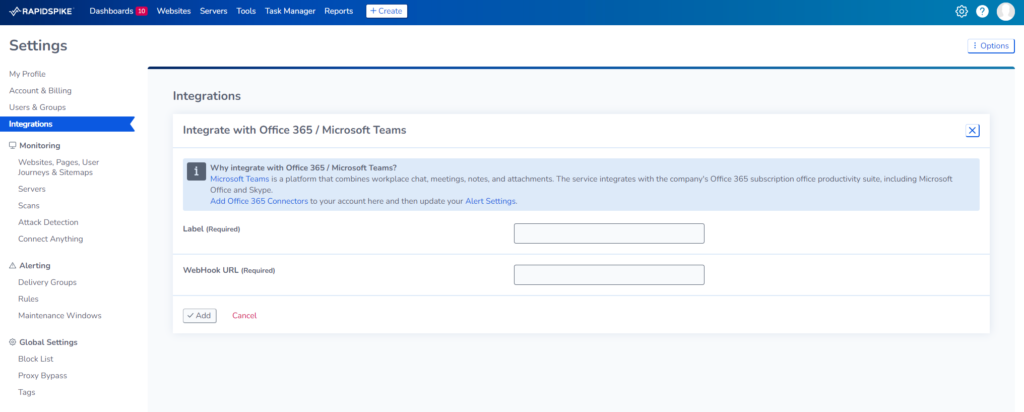Screen dimensions: 1024x412
Task: Open Connect Anything settings
Action: pos(50,239)
